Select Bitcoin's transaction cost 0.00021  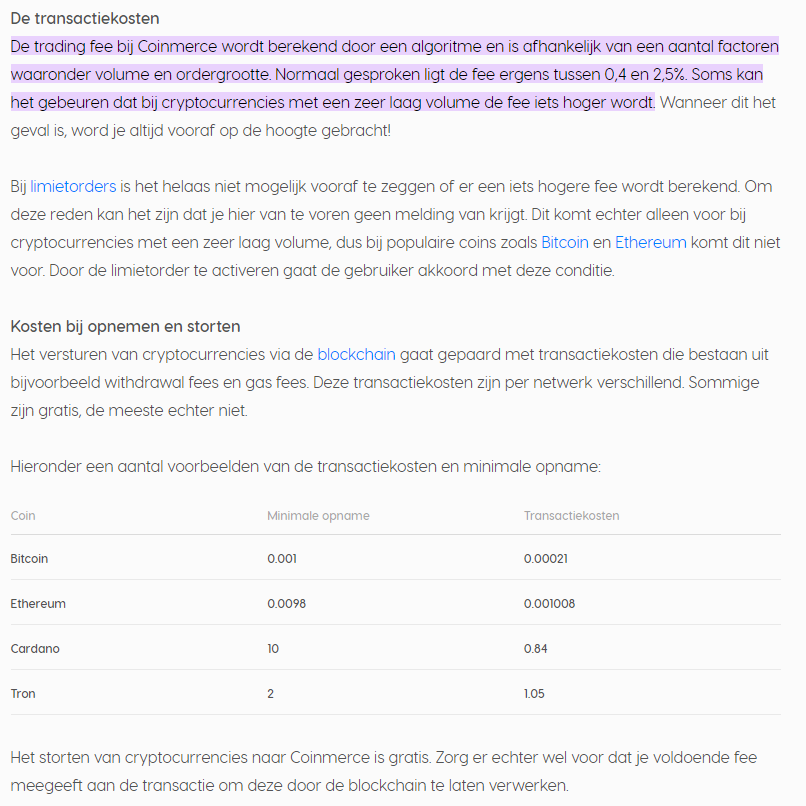point(546,558)
